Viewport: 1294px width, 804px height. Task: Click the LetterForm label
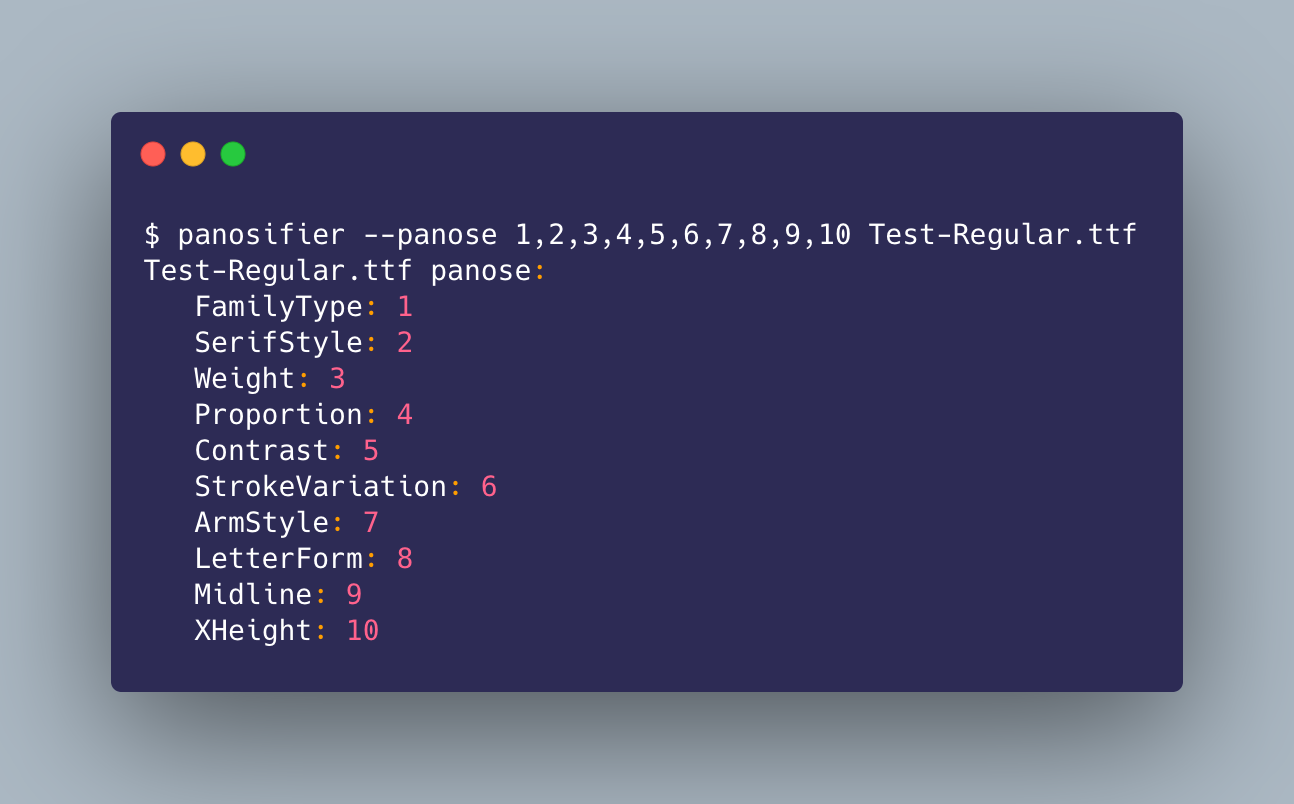pos(278,559)
